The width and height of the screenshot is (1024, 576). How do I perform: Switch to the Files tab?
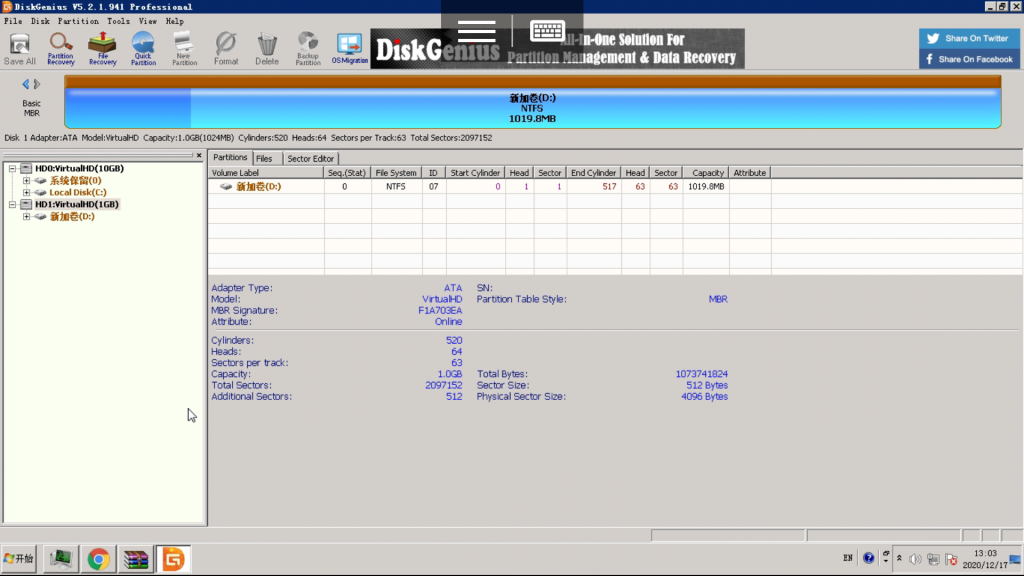click(264, 159)
